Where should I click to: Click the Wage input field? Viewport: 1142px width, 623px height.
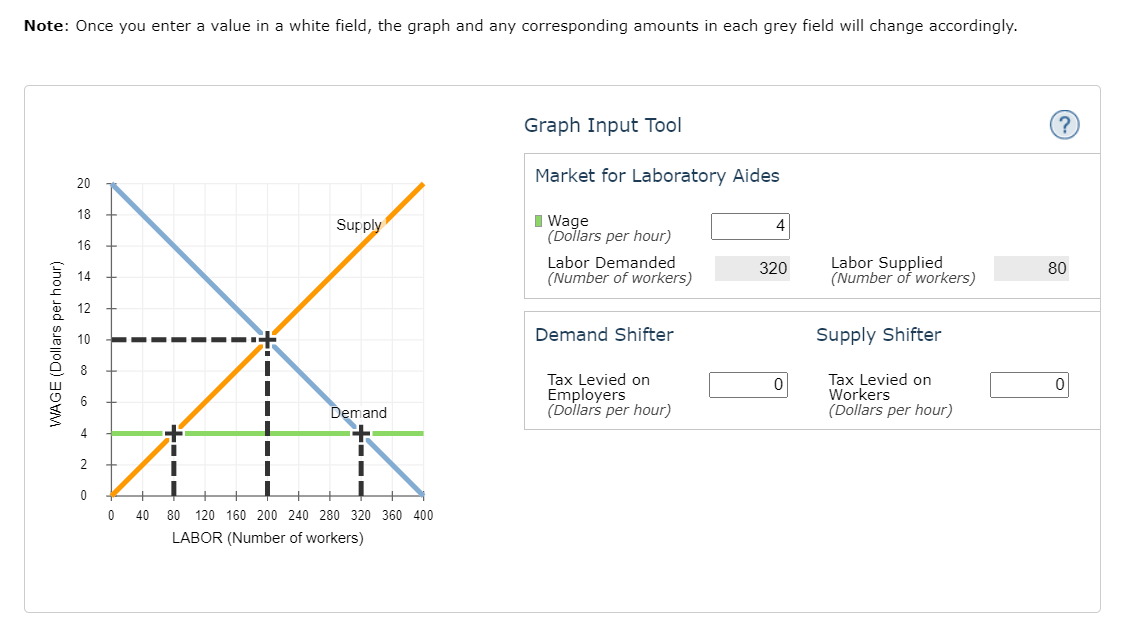(750, 226)
